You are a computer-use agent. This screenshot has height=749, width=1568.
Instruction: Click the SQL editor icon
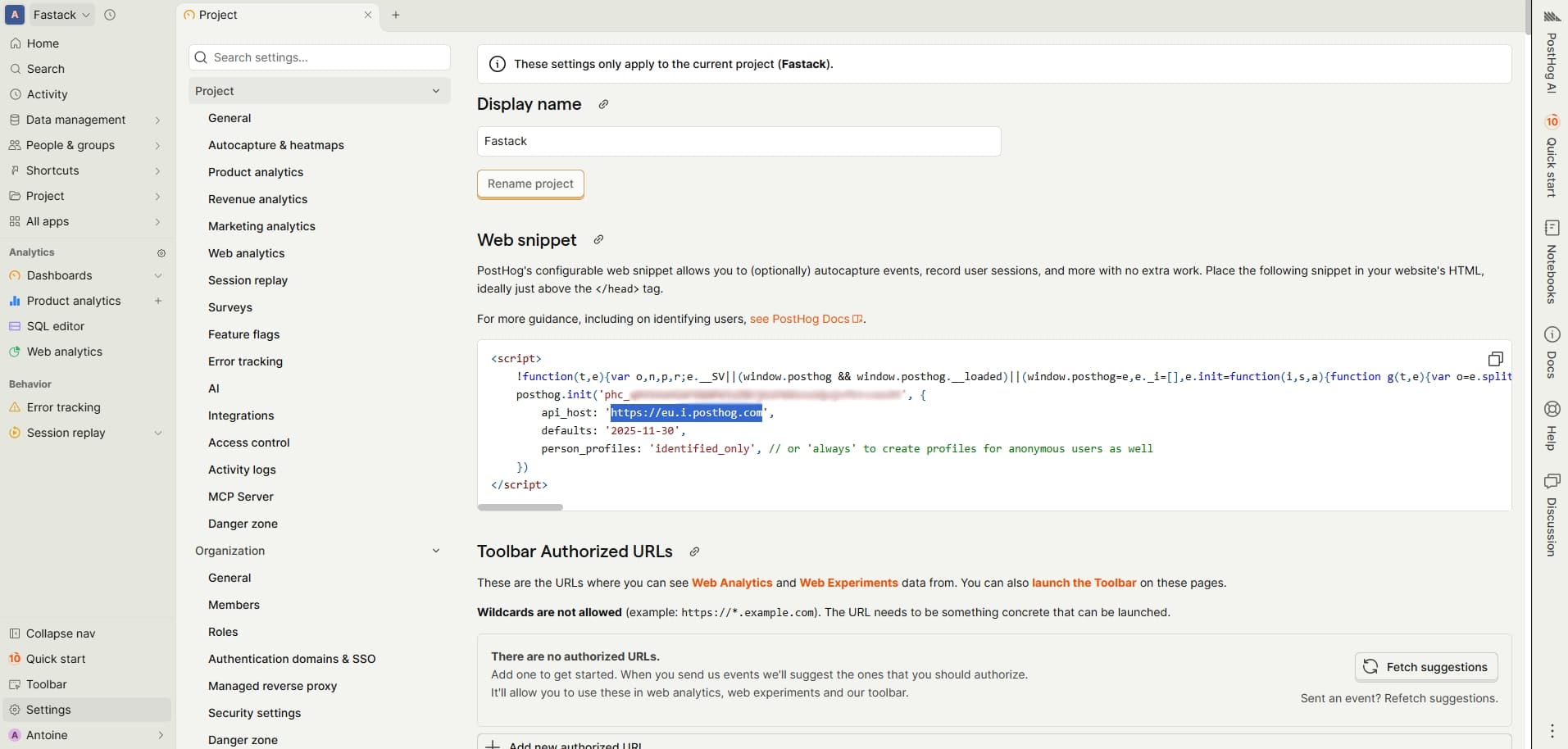(15, 326)
